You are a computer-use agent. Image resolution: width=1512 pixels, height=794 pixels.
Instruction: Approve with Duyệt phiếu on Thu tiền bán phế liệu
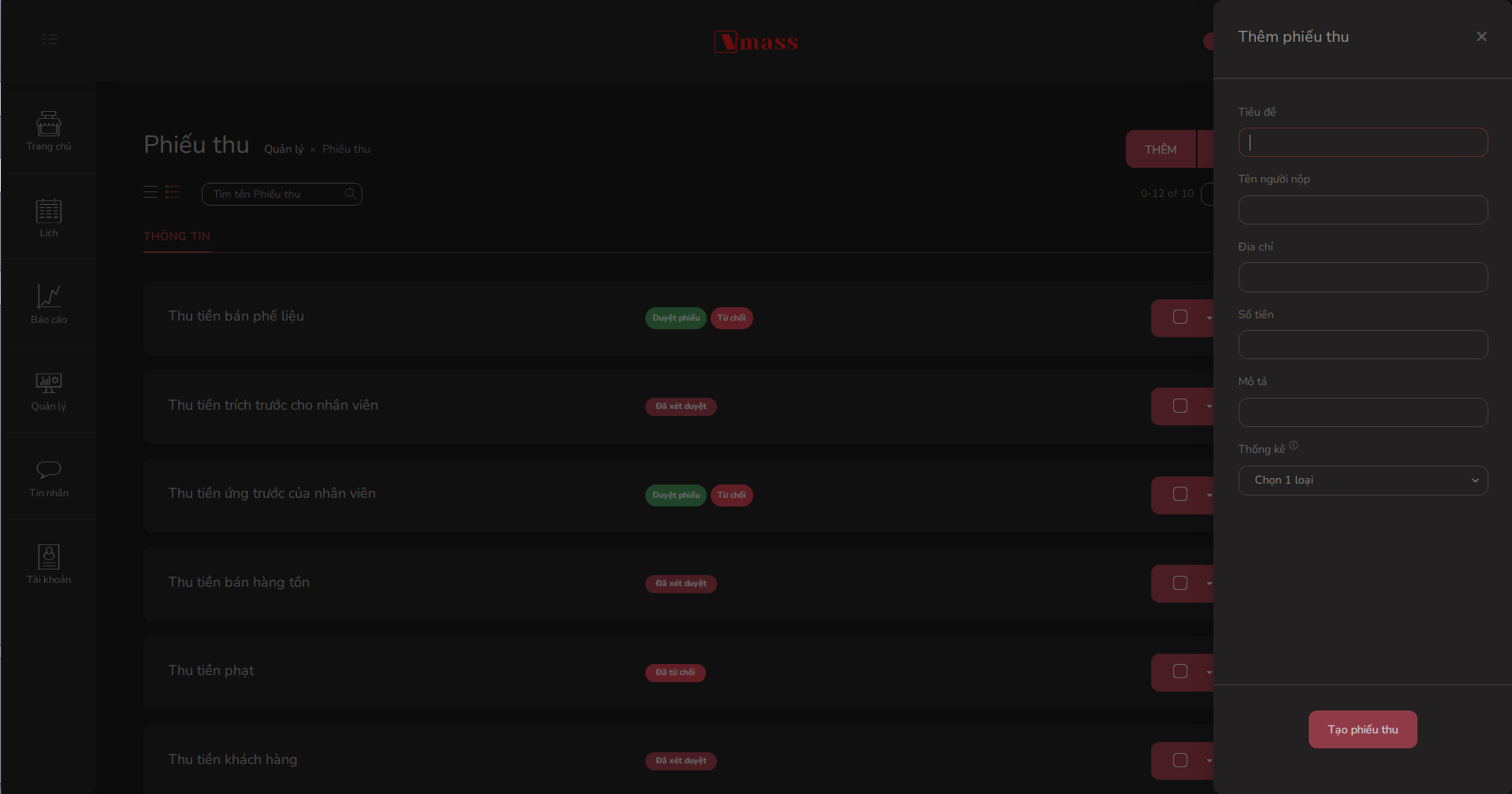point(675,318)
